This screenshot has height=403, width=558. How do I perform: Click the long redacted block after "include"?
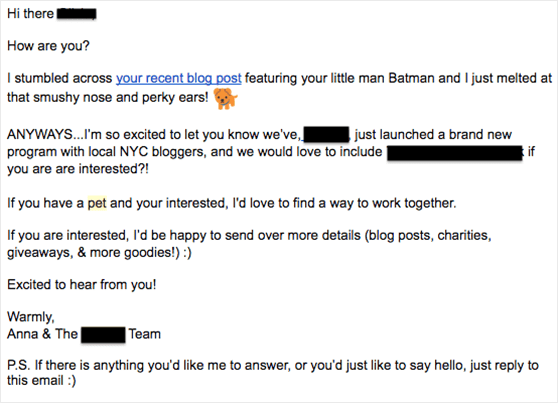coord(454,152)
